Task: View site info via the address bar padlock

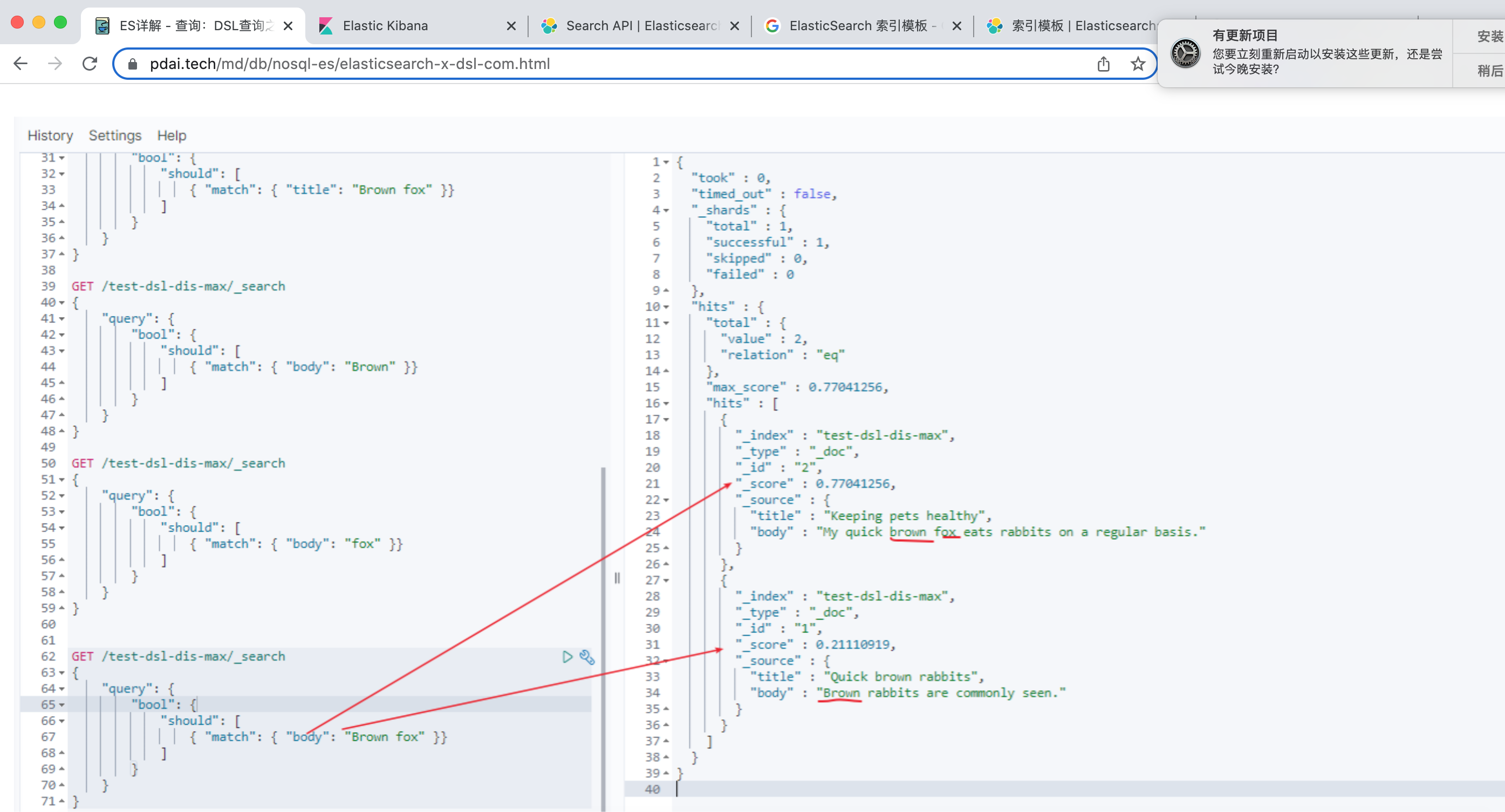Action: coord(133,64)
